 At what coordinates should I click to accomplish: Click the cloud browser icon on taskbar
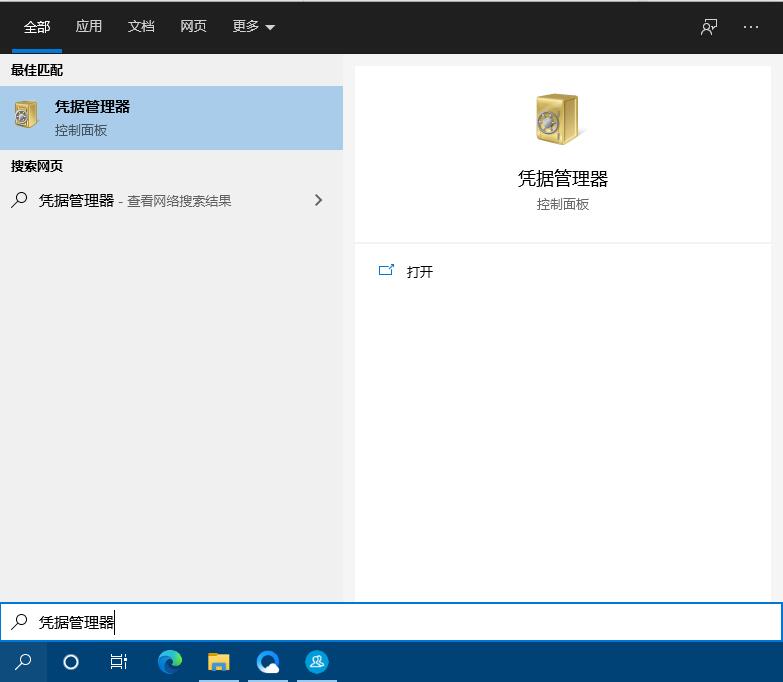[x=268, y=661]
